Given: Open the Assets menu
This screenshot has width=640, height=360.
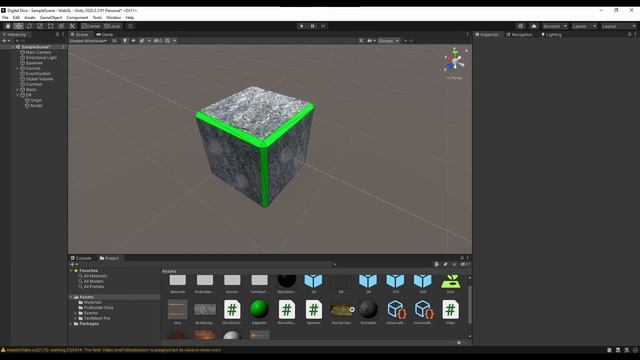Looking at the screenshot, I should (30, 18).
